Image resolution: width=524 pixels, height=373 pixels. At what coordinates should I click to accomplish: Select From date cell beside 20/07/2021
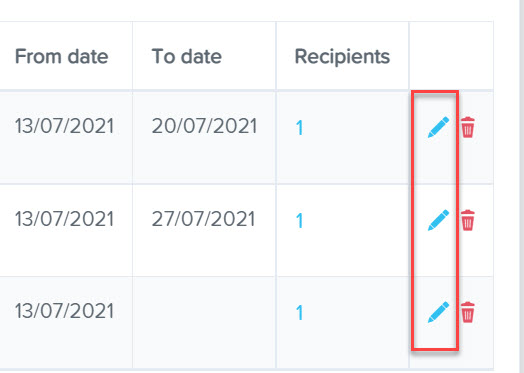66,137
